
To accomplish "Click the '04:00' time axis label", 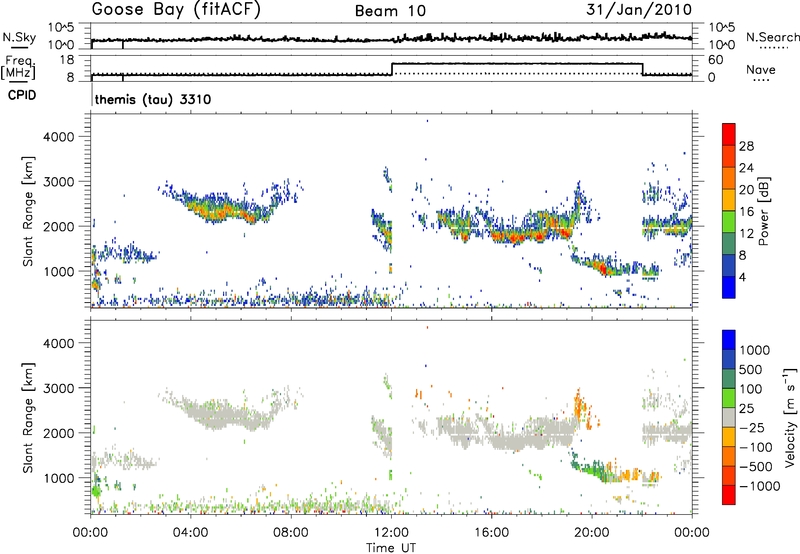I will 190,533.
